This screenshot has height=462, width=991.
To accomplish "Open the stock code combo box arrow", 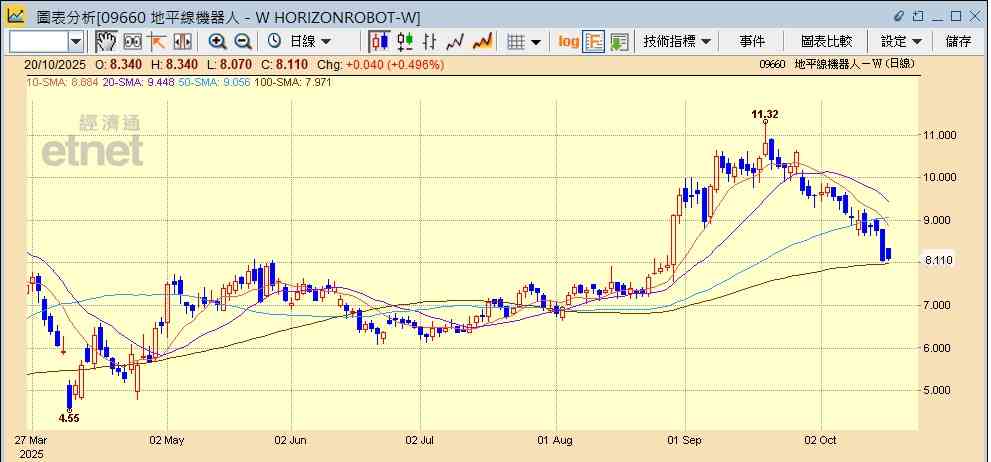I will click(x=76, y=41).
